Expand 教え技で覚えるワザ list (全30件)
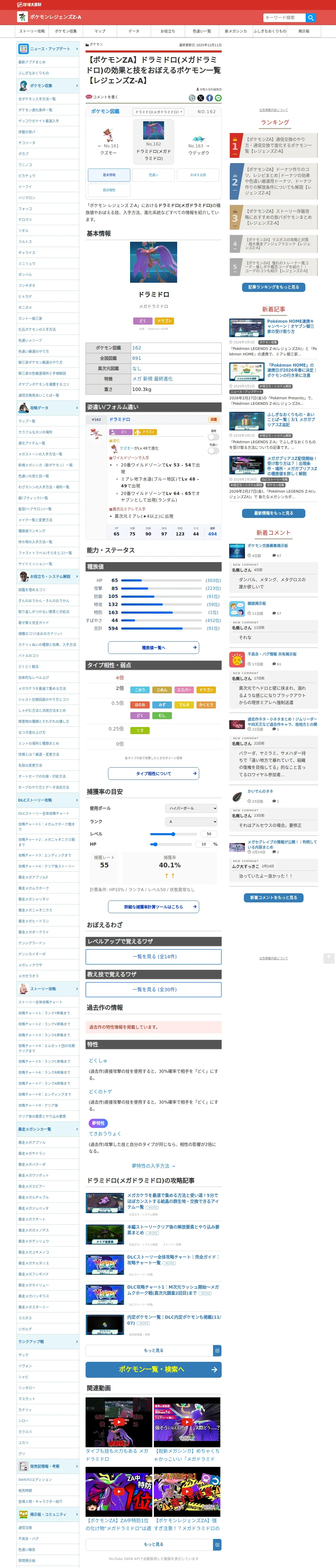 (154, 990)
